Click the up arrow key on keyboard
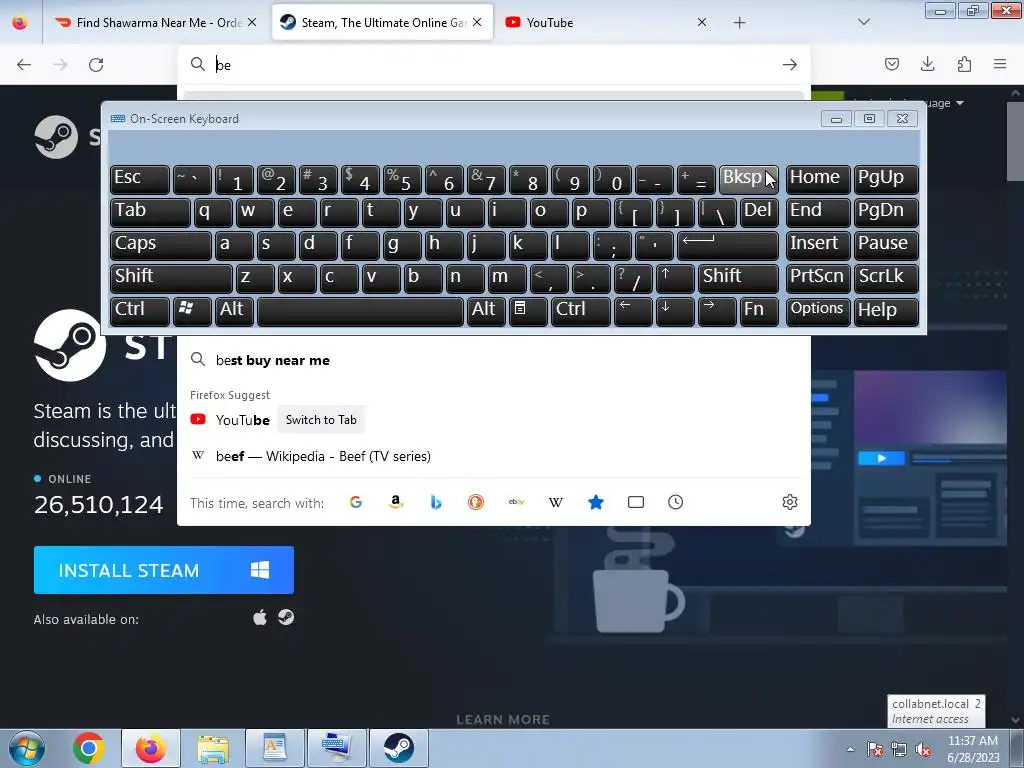Image resolution: width=1024 pixels, height=768 pixels. click(x=675, y=278)
